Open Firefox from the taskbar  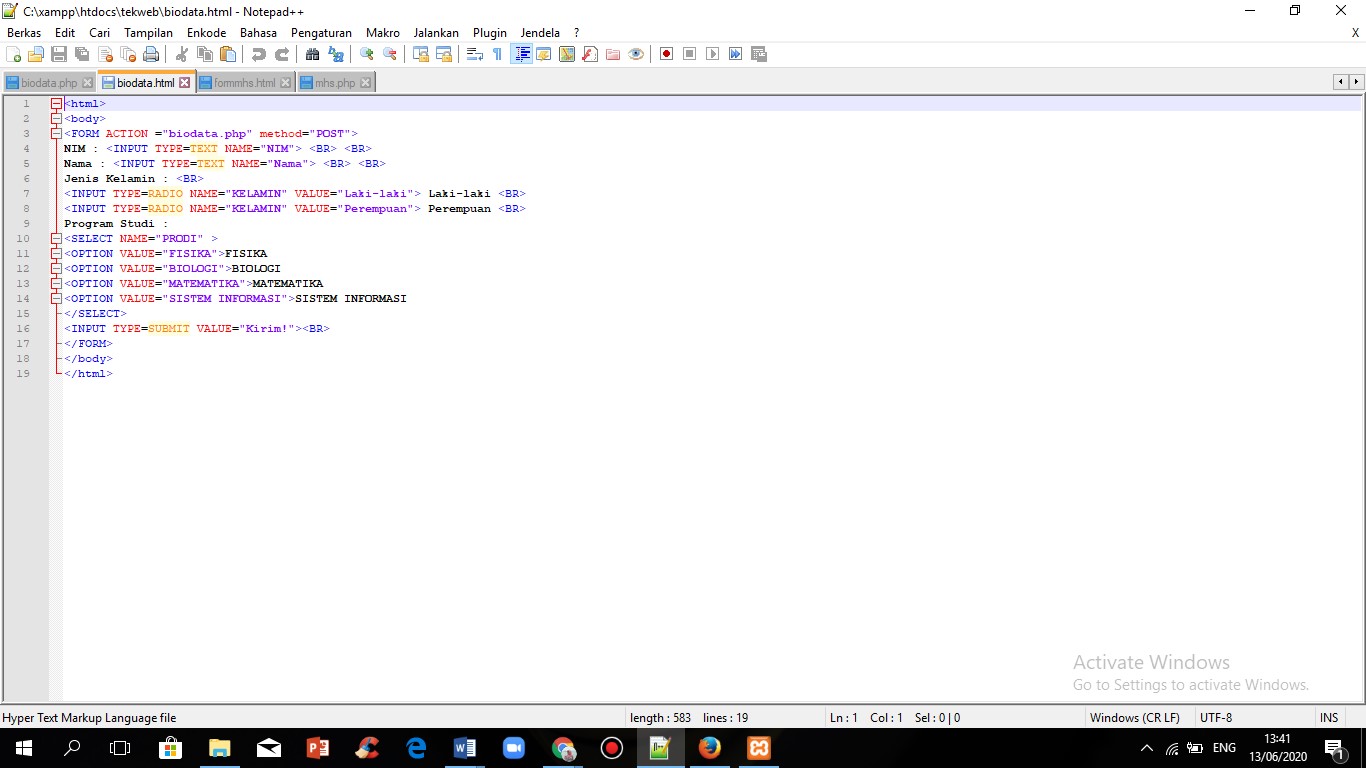coord(709,748)
